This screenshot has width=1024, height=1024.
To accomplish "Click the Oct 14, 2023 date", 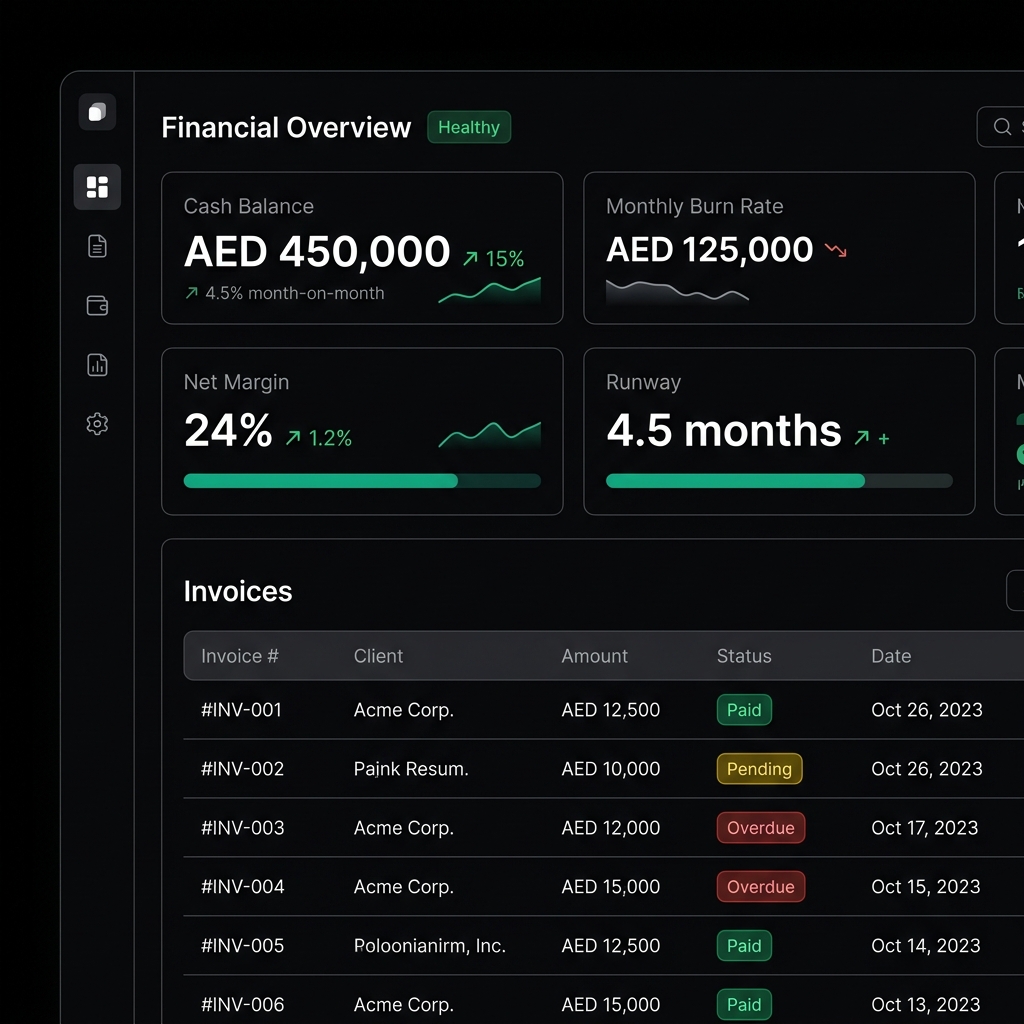I will (925, 946).
